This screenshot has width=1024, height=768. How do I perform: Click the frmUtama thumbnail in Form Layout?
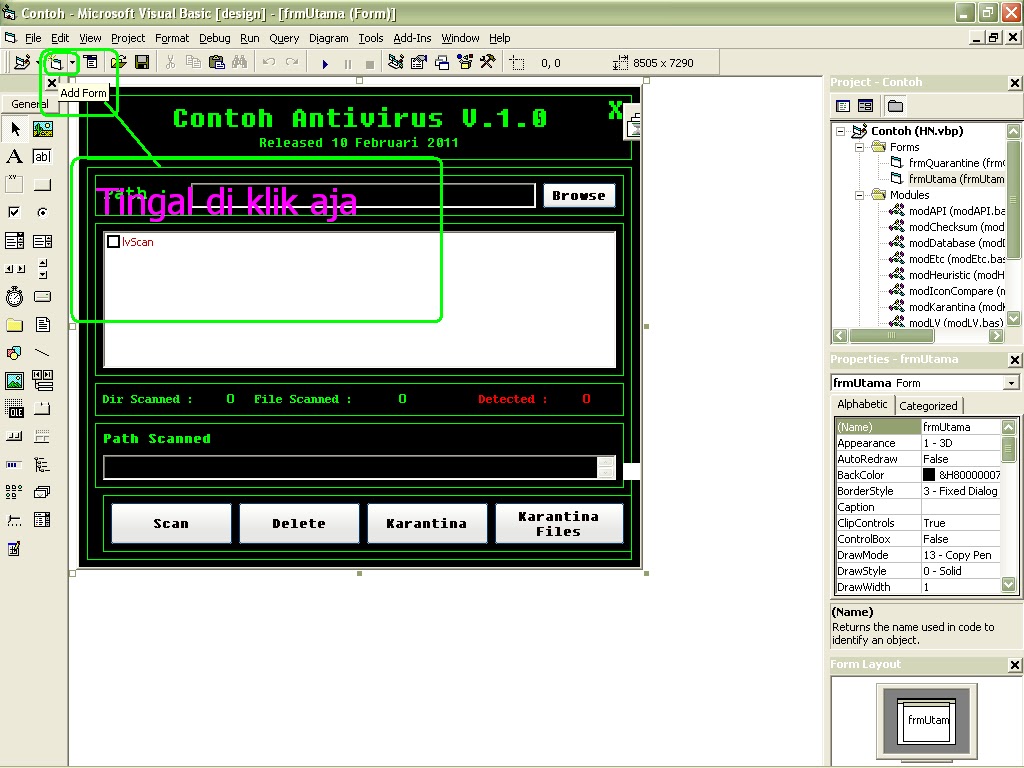click(927, 720)
